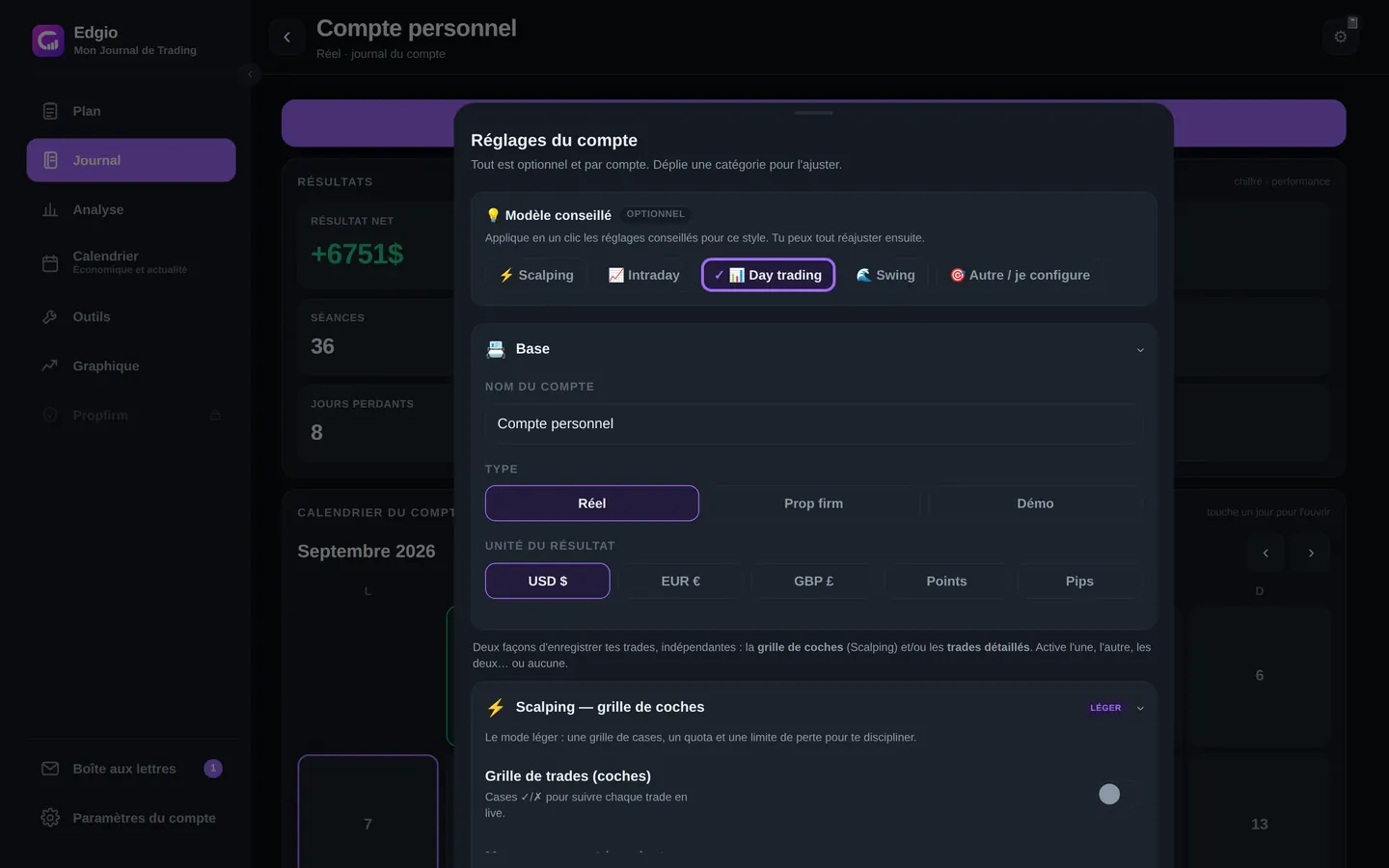Click the back arrow beside Compte personnel

[x=286, y=38]
